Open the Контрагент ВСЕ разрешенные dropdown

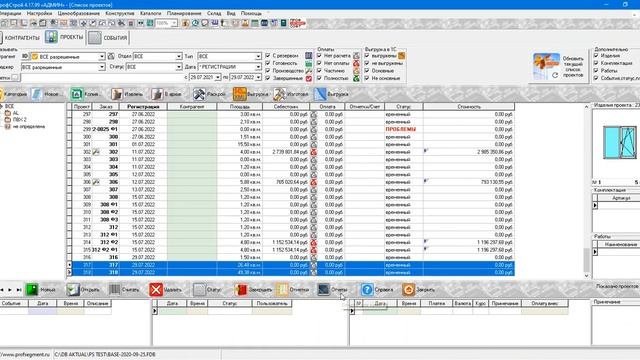tap(102, 56)
